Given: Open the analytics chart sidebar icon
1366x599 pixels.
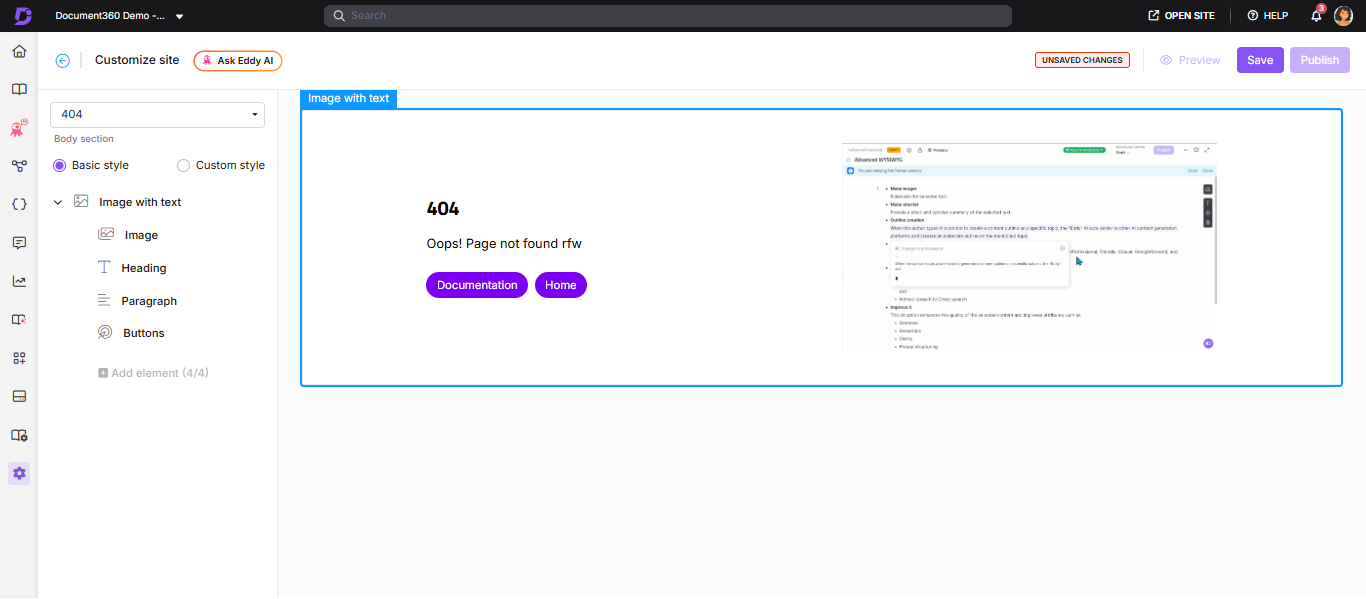Looking at the screenshot, I should (19, 281).
